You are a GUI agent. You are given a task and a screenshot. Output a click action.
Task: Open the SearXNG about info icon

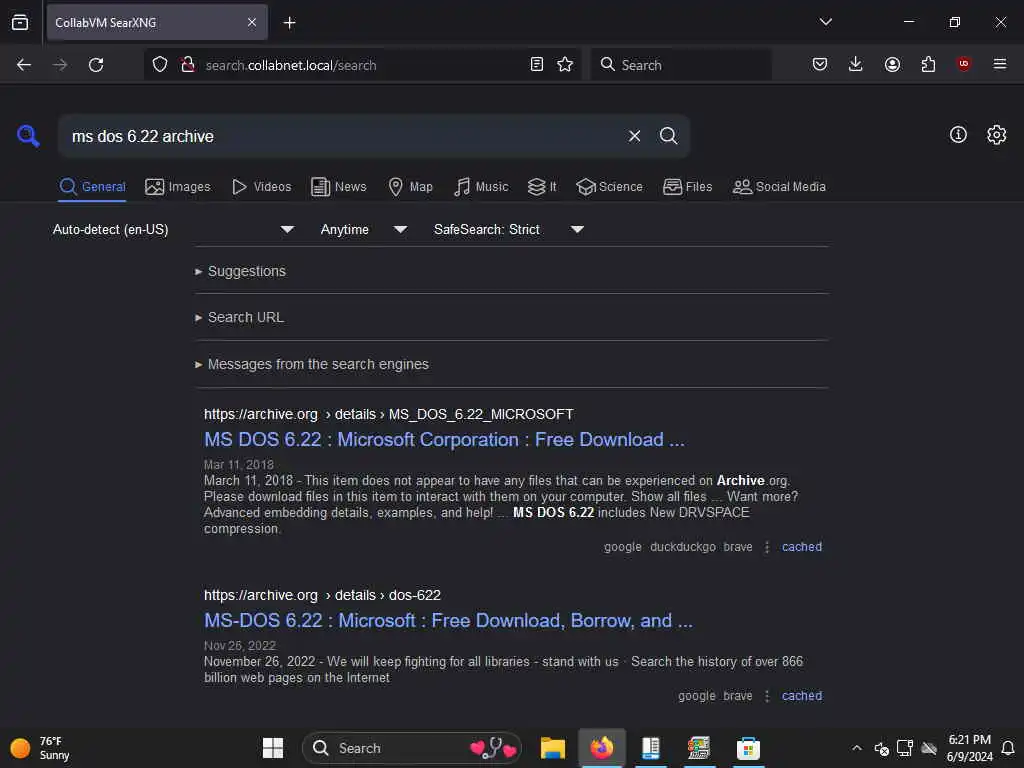[958, 135]
